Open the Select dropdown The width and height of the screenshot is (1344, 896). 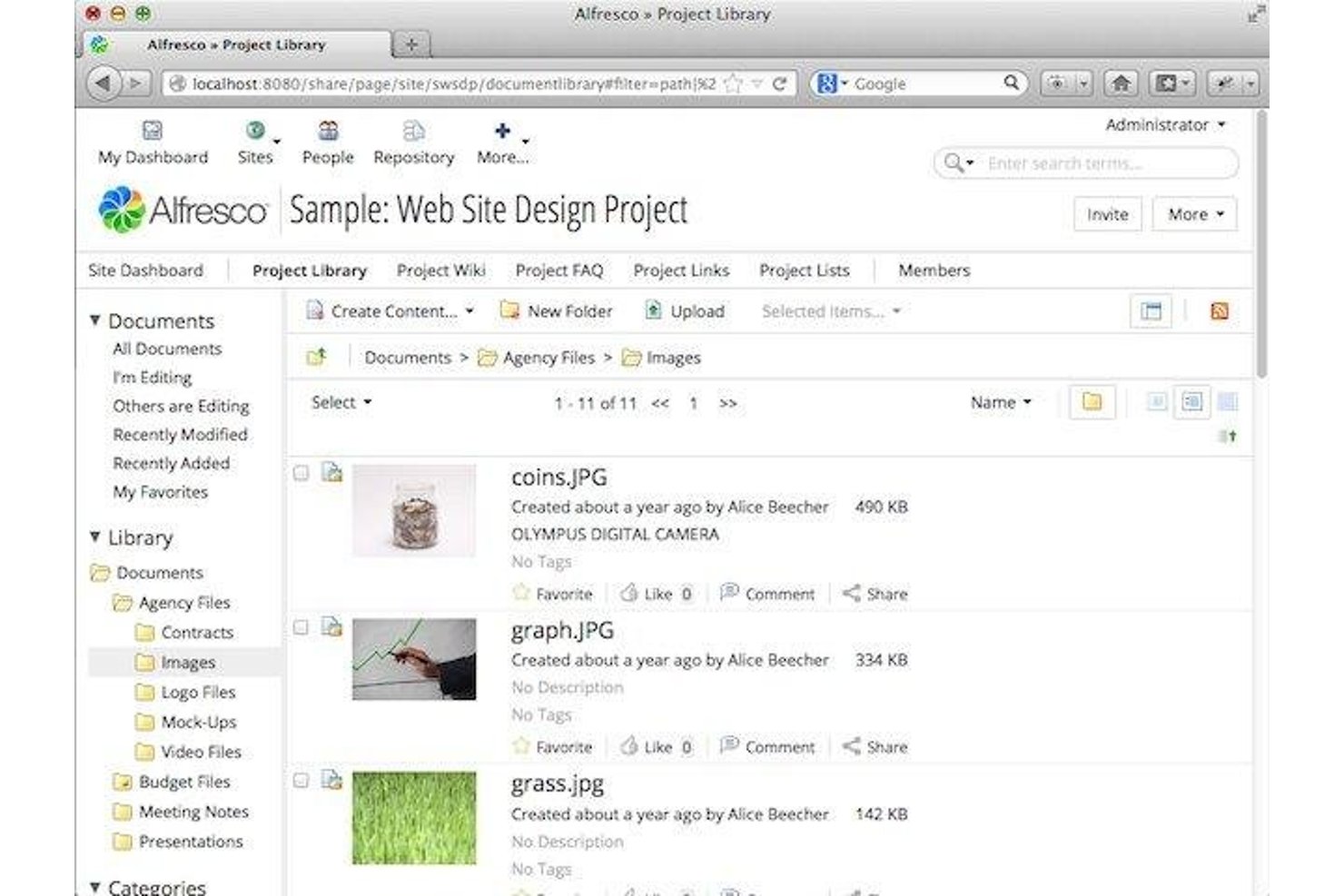341,402
